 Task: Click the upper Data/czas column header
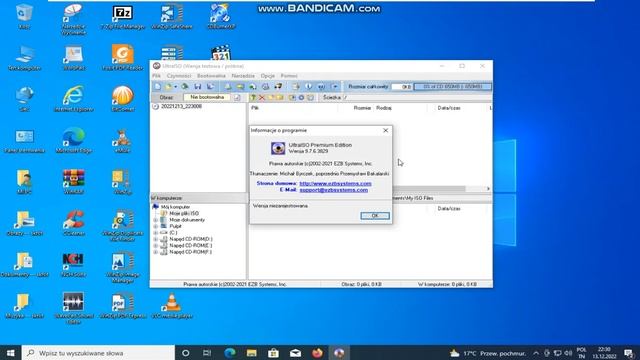tap(449, 108)
